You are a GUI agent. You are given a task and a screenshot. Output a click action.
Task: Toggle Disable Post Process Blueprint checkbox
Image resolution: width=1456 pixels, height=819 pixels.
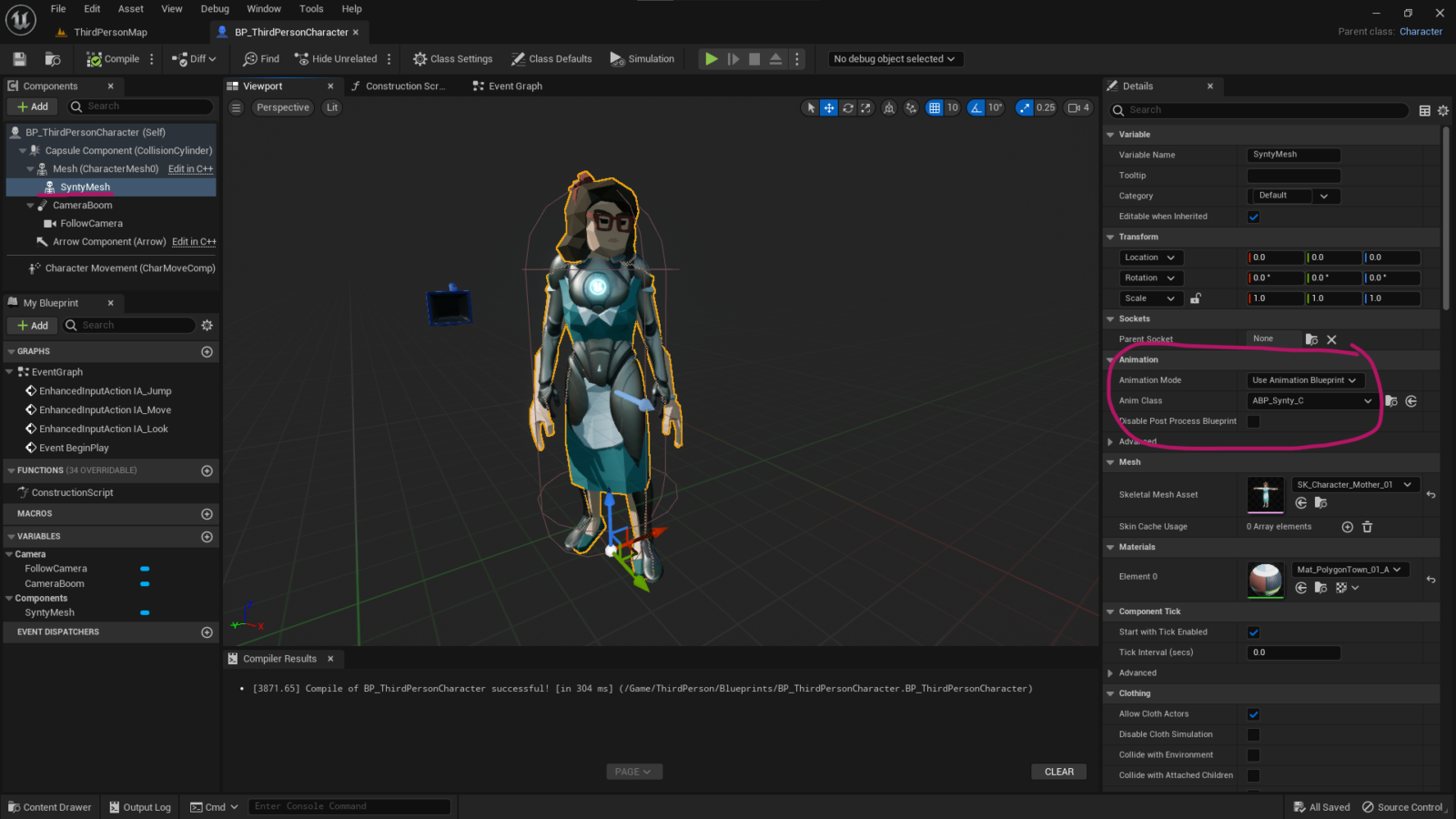click(x=1253, y=421)
